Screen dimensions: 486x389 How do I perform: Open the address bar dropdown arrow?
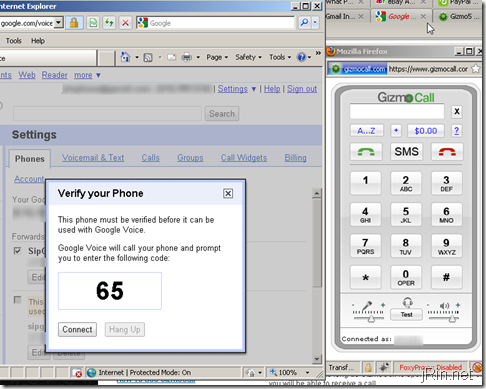pos(59,23)
